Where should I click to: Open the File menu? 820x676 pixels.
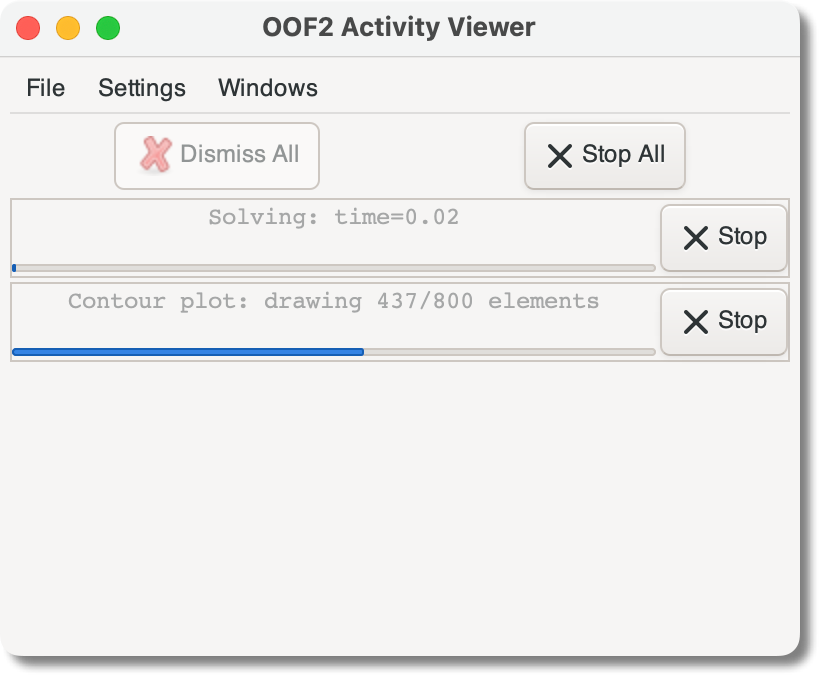tap(45, 88)
